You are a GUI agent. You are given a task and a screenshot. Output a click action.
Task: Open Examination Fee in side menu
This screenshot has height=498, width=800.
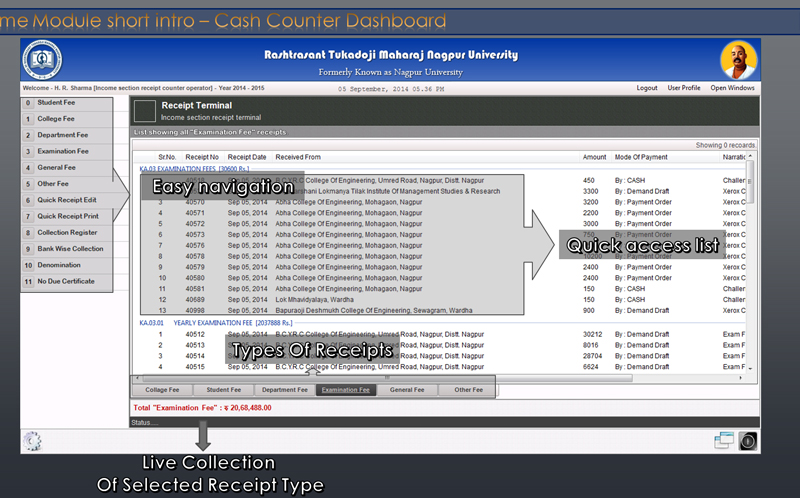coord(67,152)
